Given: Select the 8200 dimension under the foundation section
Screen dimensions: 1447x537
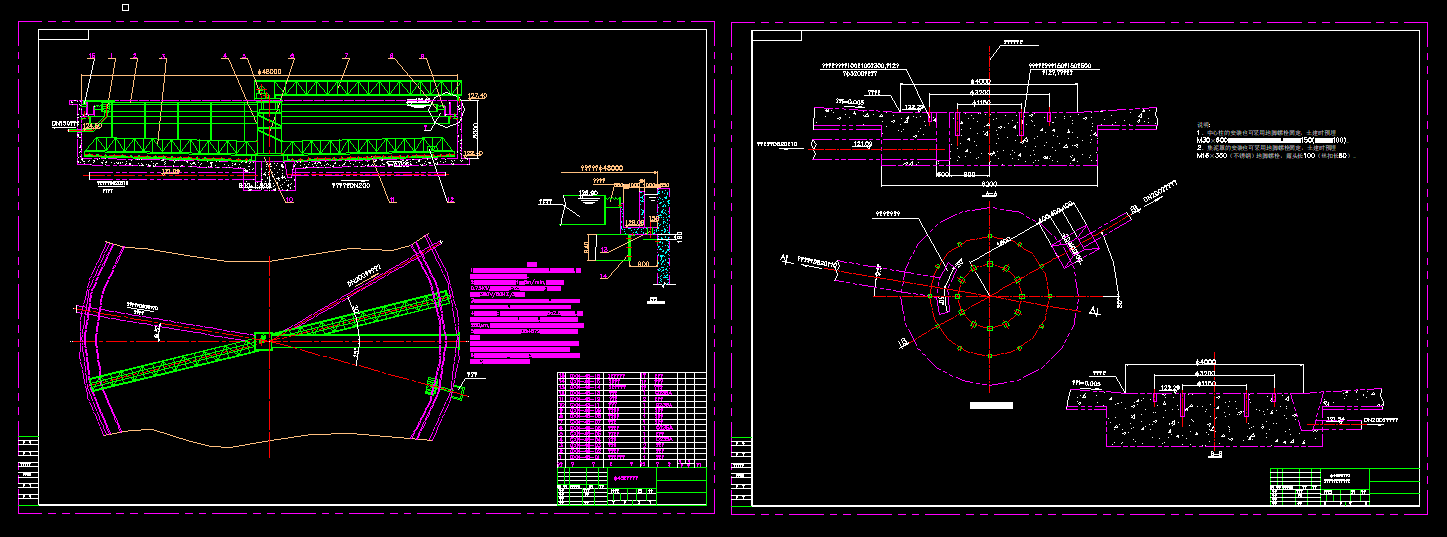Looking at the screenshot, I should point(988,186).
